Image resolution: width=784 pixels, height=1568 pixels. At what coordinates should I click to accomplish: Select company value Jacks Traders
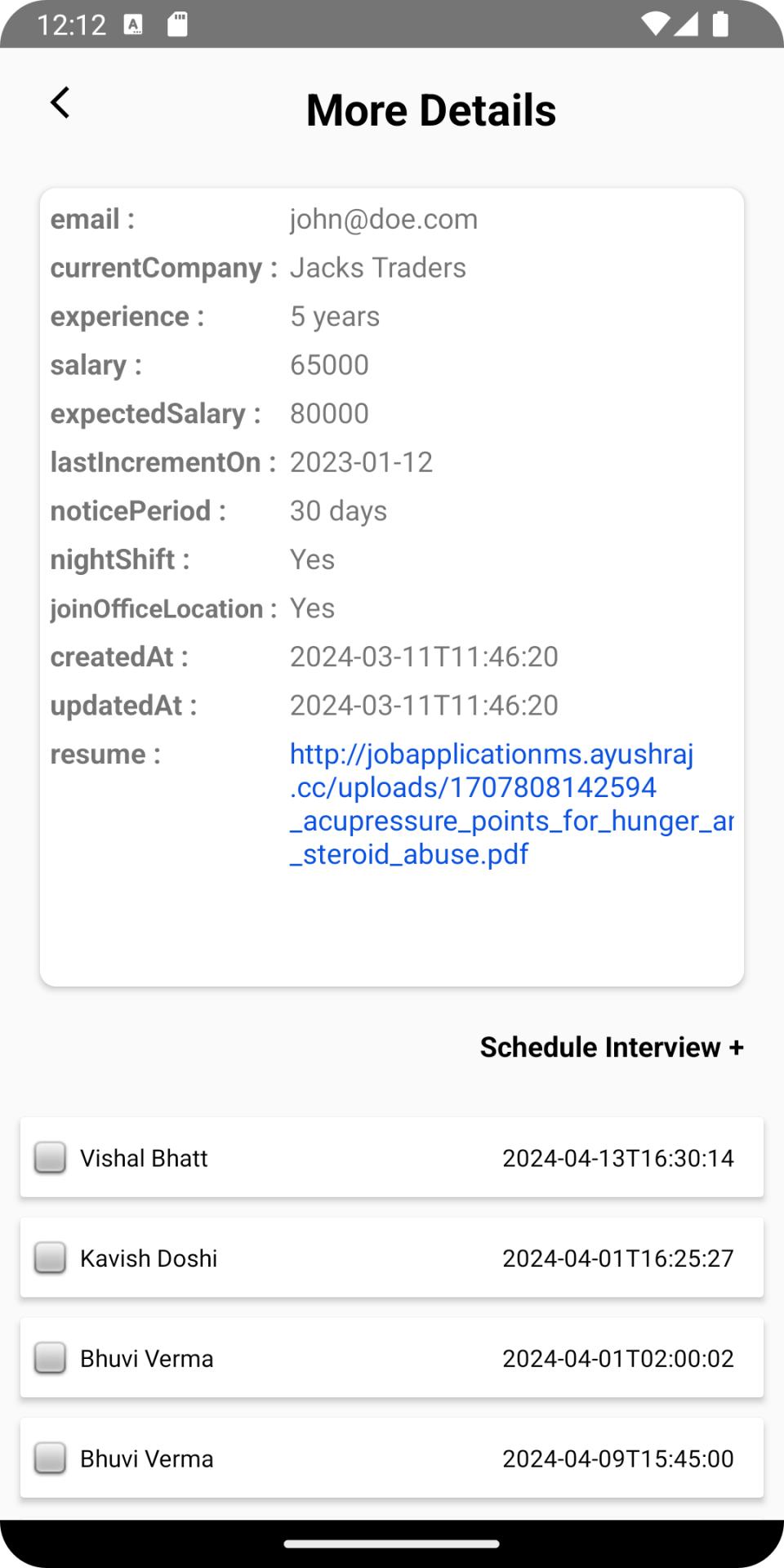point(378,268)
